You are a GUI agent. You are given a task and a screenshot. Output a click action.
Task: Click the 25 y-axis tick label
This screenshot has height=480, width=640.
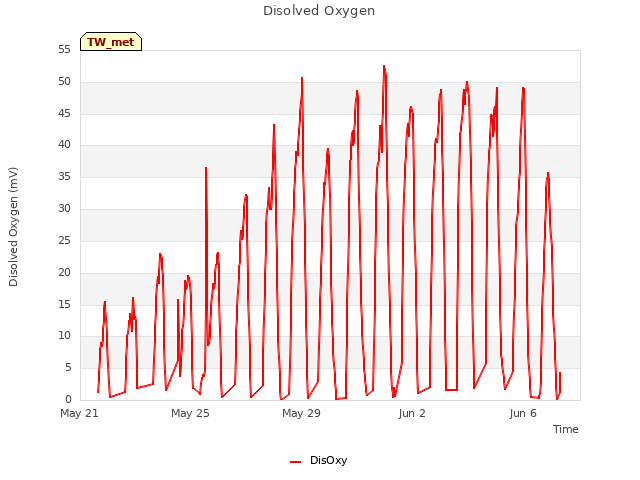point(64,240)
